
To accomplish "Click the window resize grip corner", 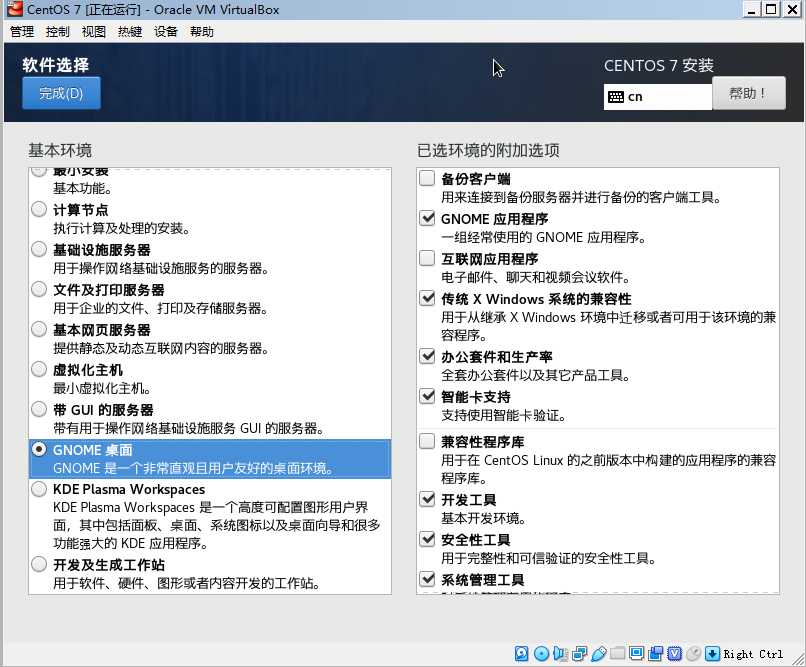I will (x=798, y=659).
